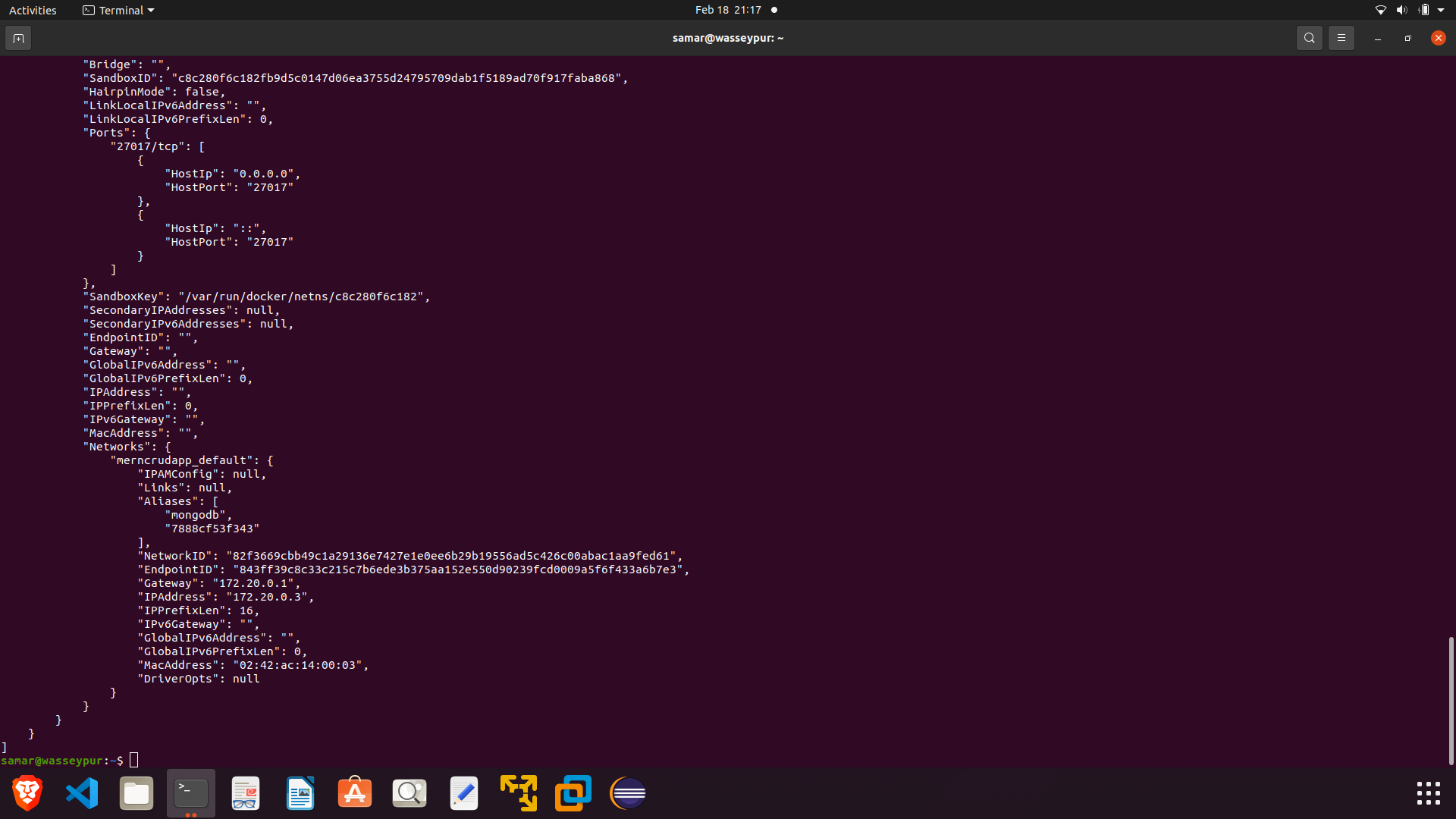Click the "Networks": { line
This screenshot has width=1456, height=819.
127,447
